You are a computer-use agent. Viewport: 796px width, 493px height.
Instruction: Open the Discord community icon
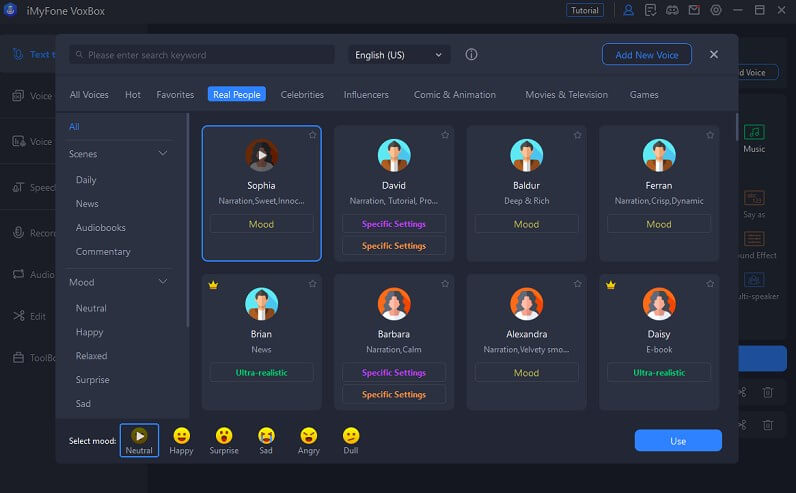coord(672,10)
